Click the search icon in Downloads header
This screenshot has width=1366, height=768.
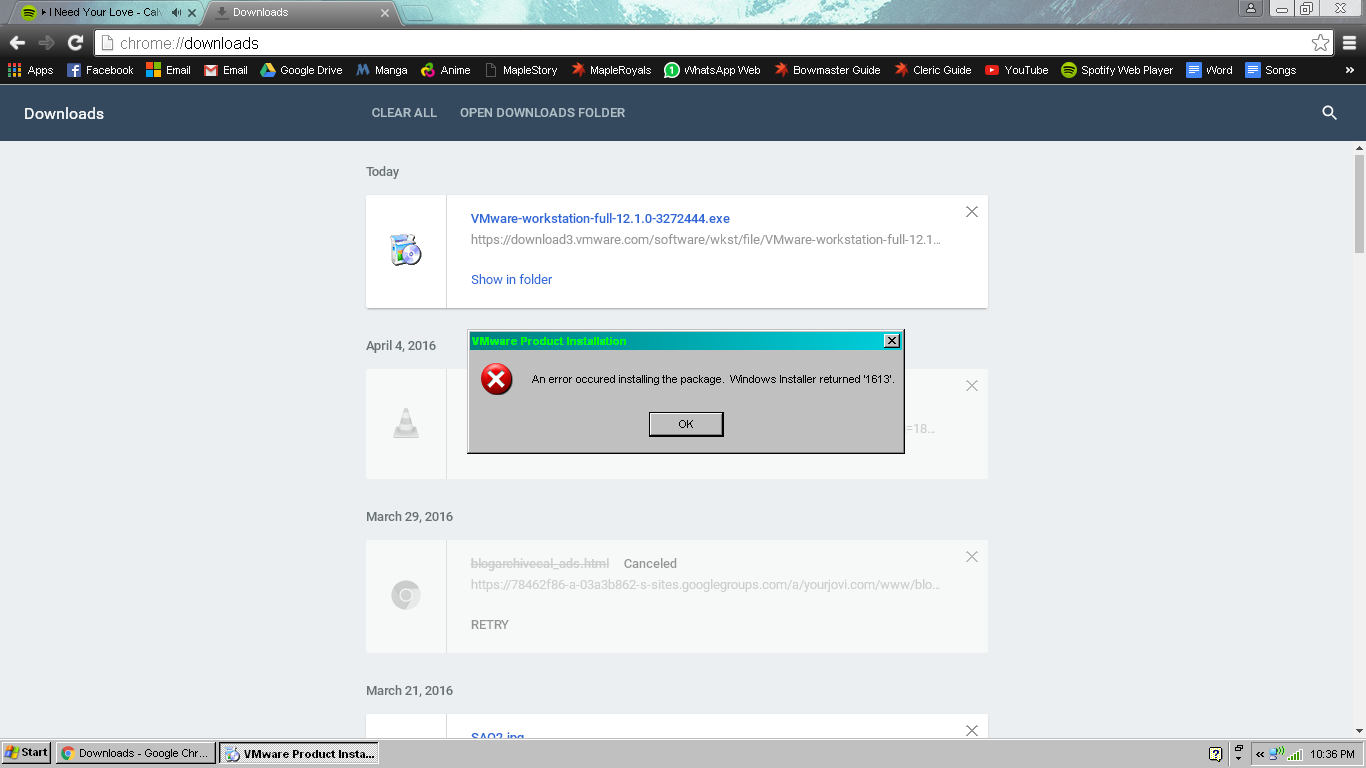(1329, 113)
